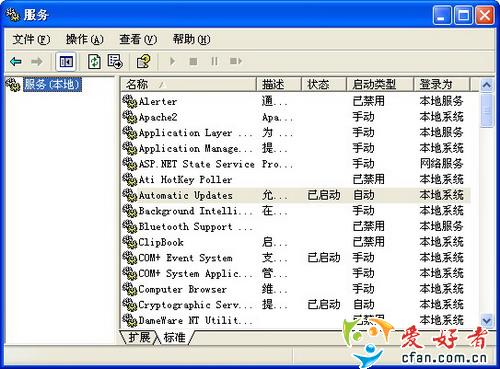500x369 pixels.
Task: Click the Export List toolbar icon
Action: pyautogui.click(x=115, y=62)
